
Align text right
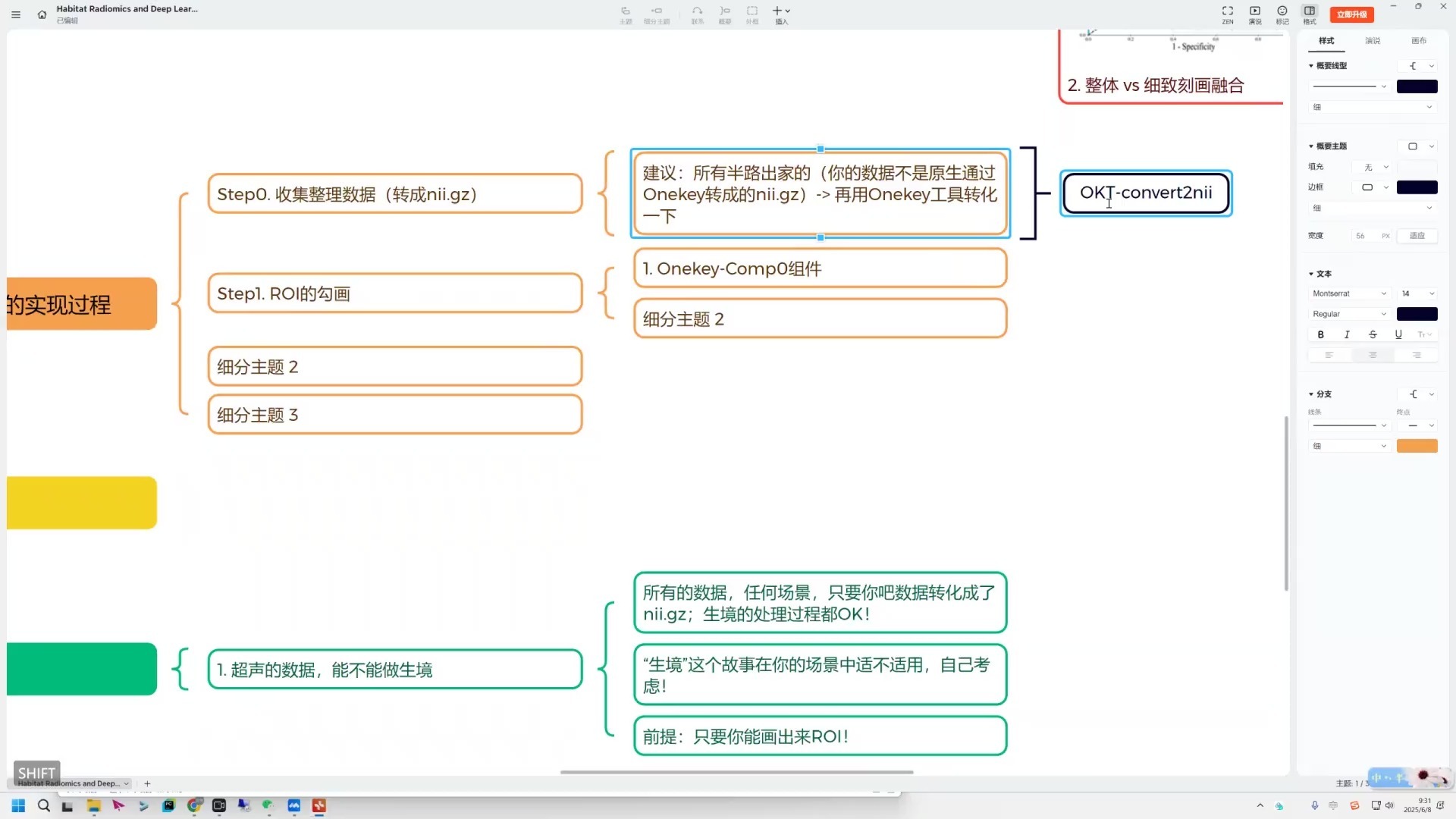click(1417, 355)
